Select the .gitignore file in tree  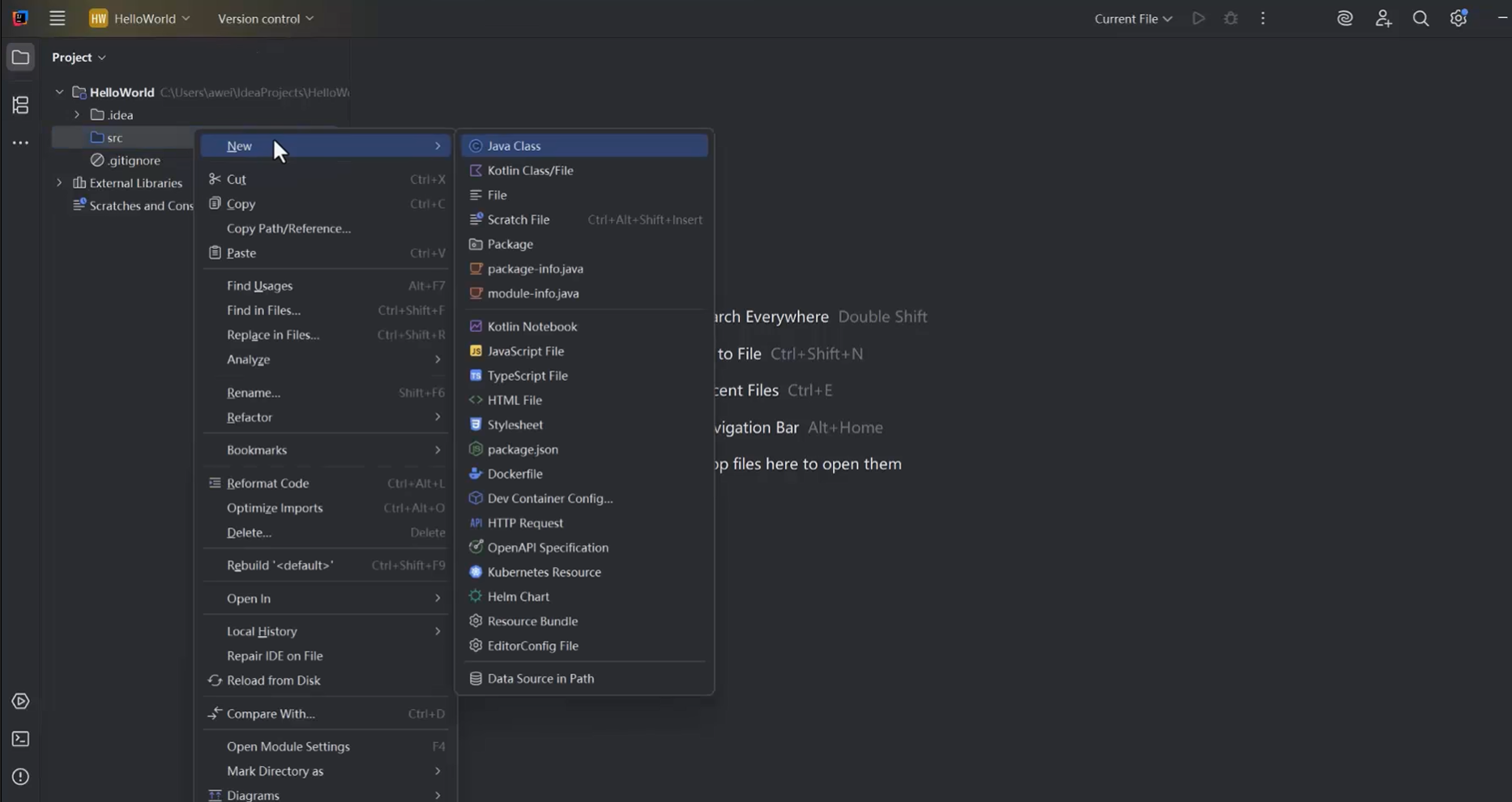coord(134,160)
